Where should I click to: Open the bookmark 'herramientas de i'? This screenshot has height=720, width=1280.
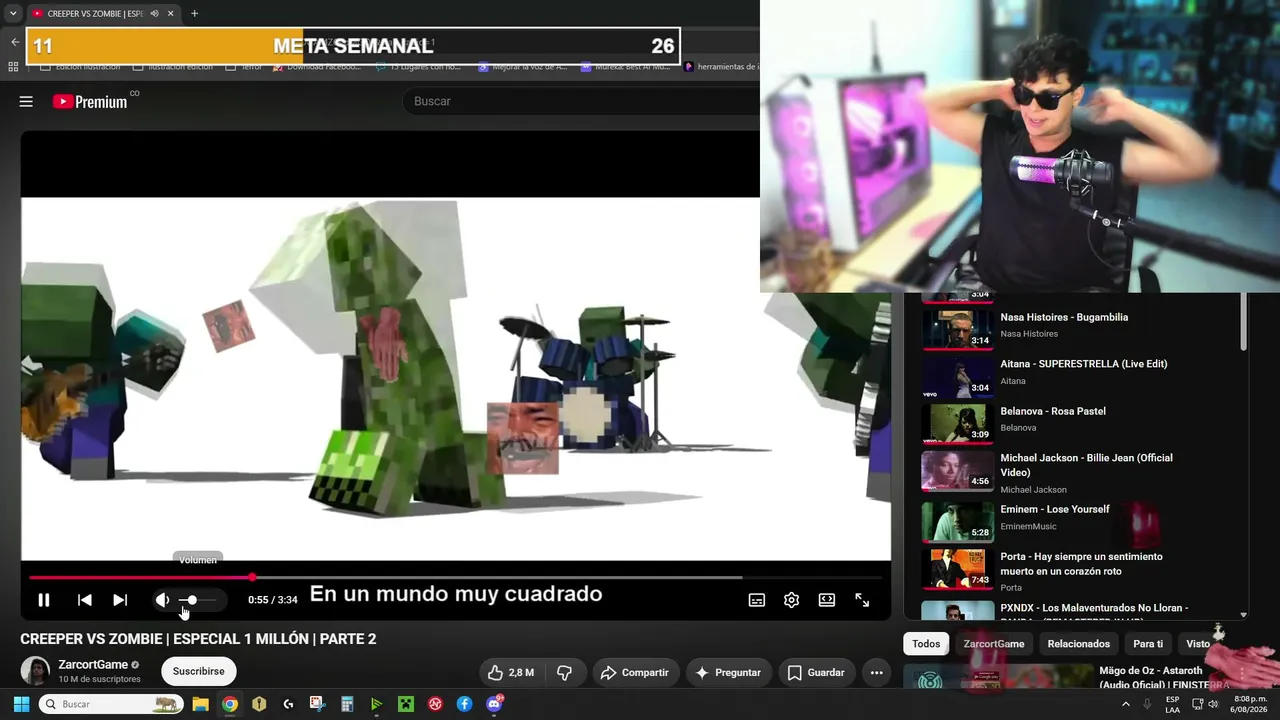click(x=721, y=67)
